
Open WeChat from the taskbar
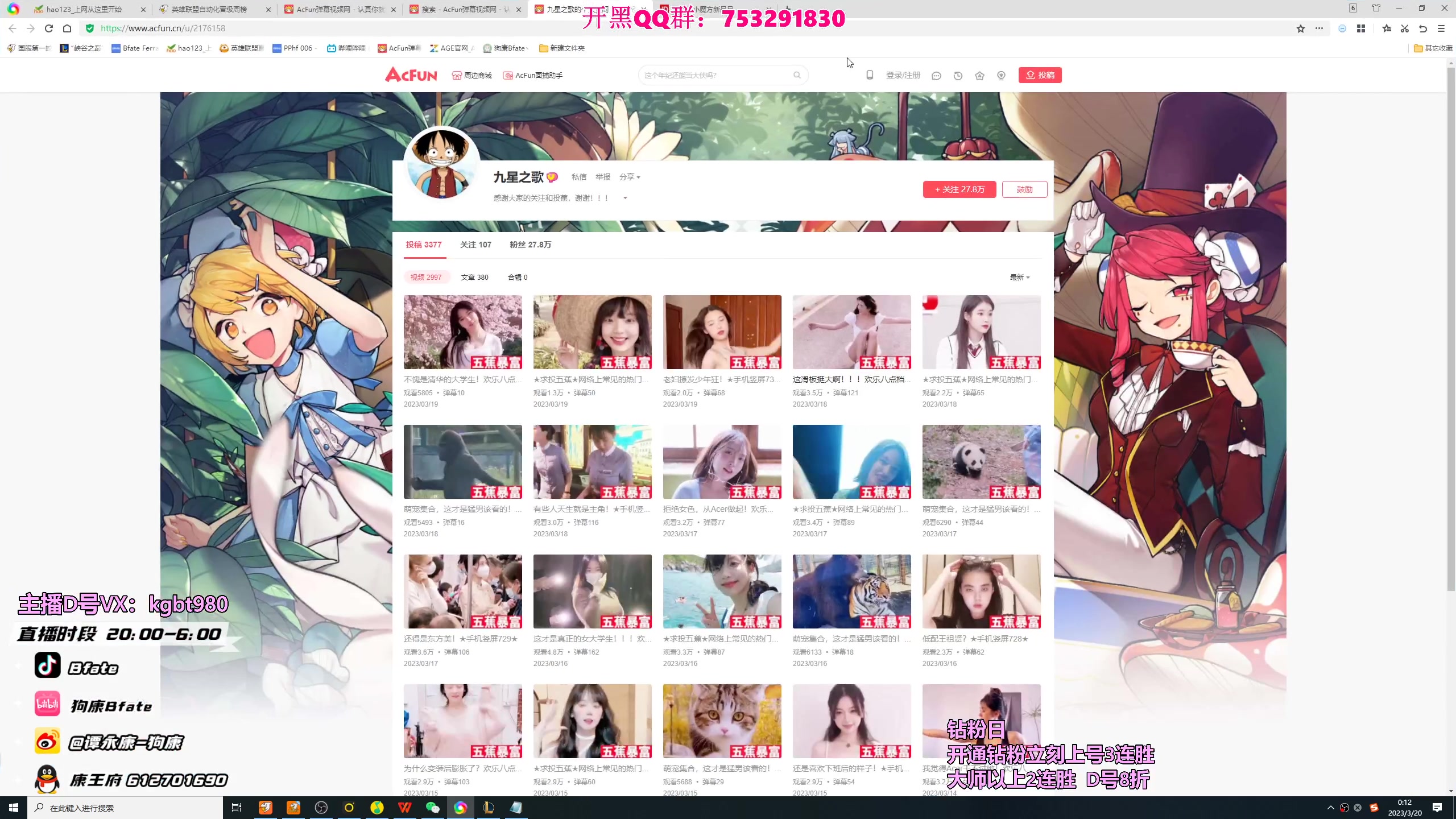pyautogui.click(x=432, y=808)
